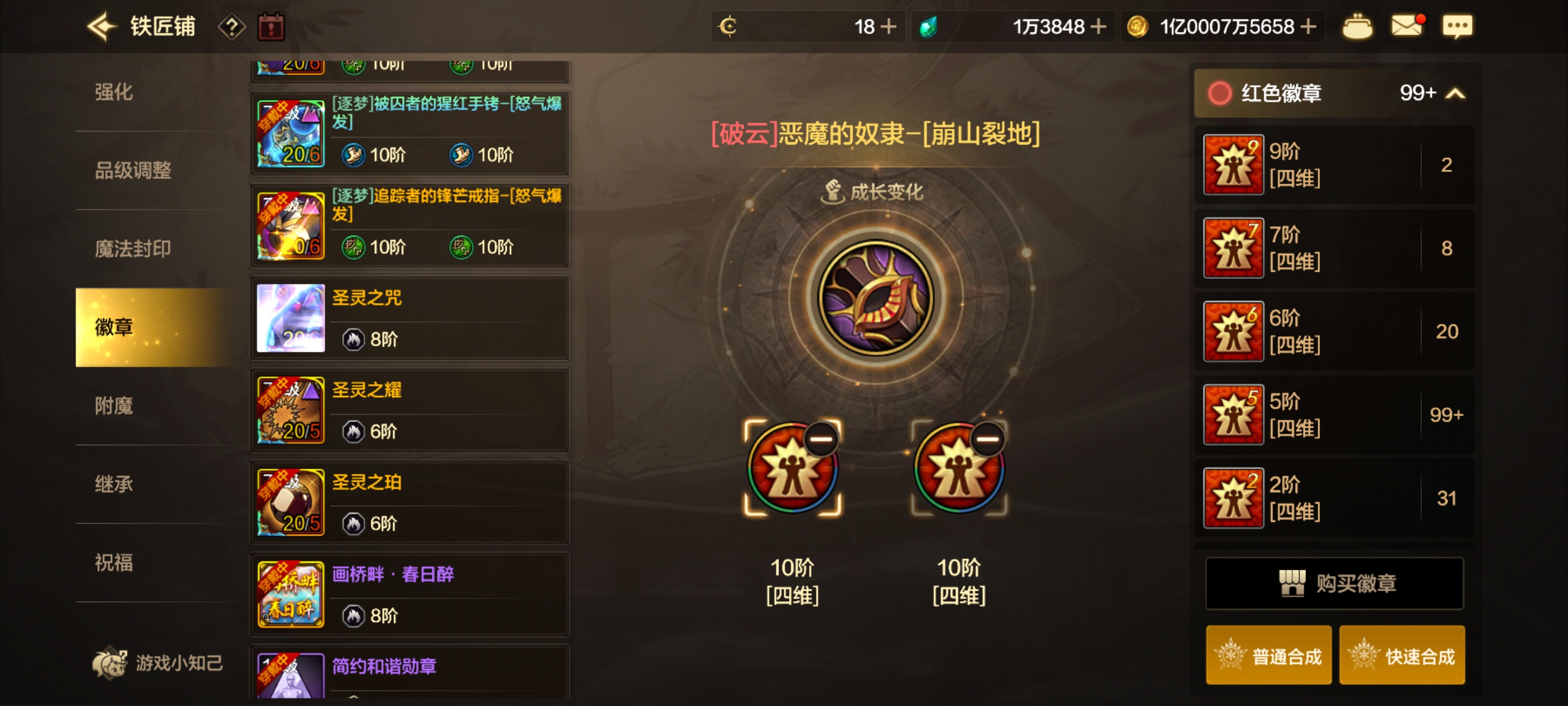
Task: Select the 9阶 四维 red emblem
Action: click(1334, 165)
